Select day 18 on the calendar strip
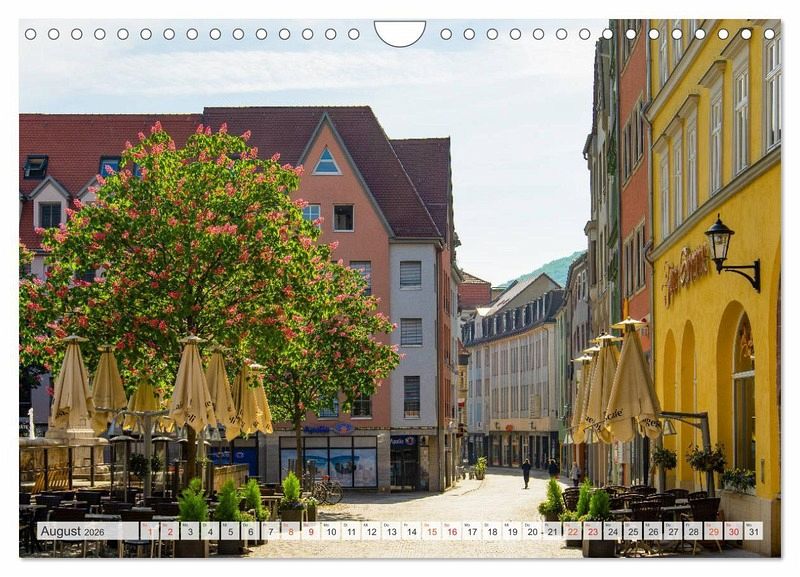The width and height of the screenshot is (800, 577). (x=491, y=531)
